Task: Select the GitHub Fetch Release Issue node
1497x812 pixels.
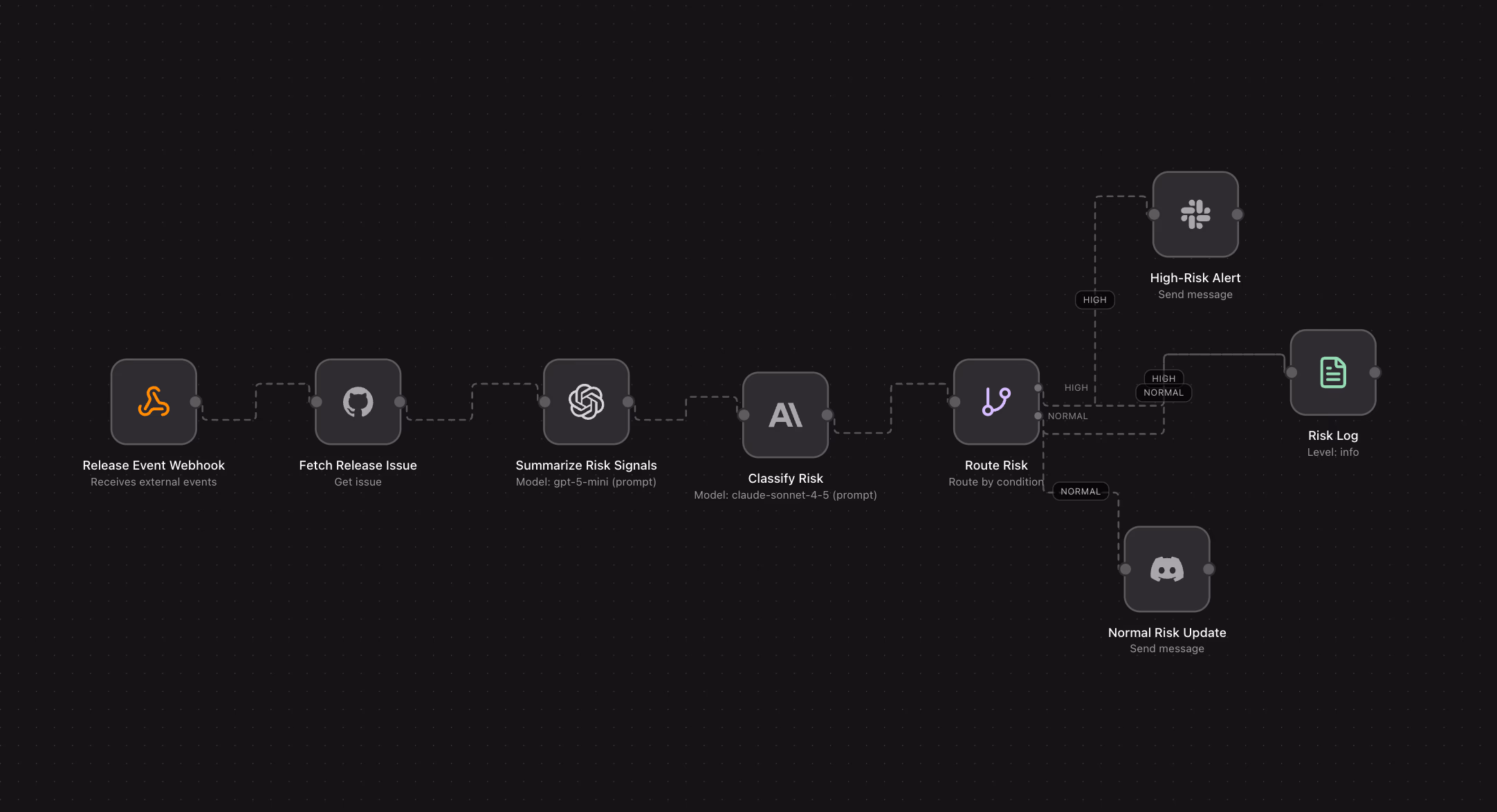Action: click(x=358, y=402)
